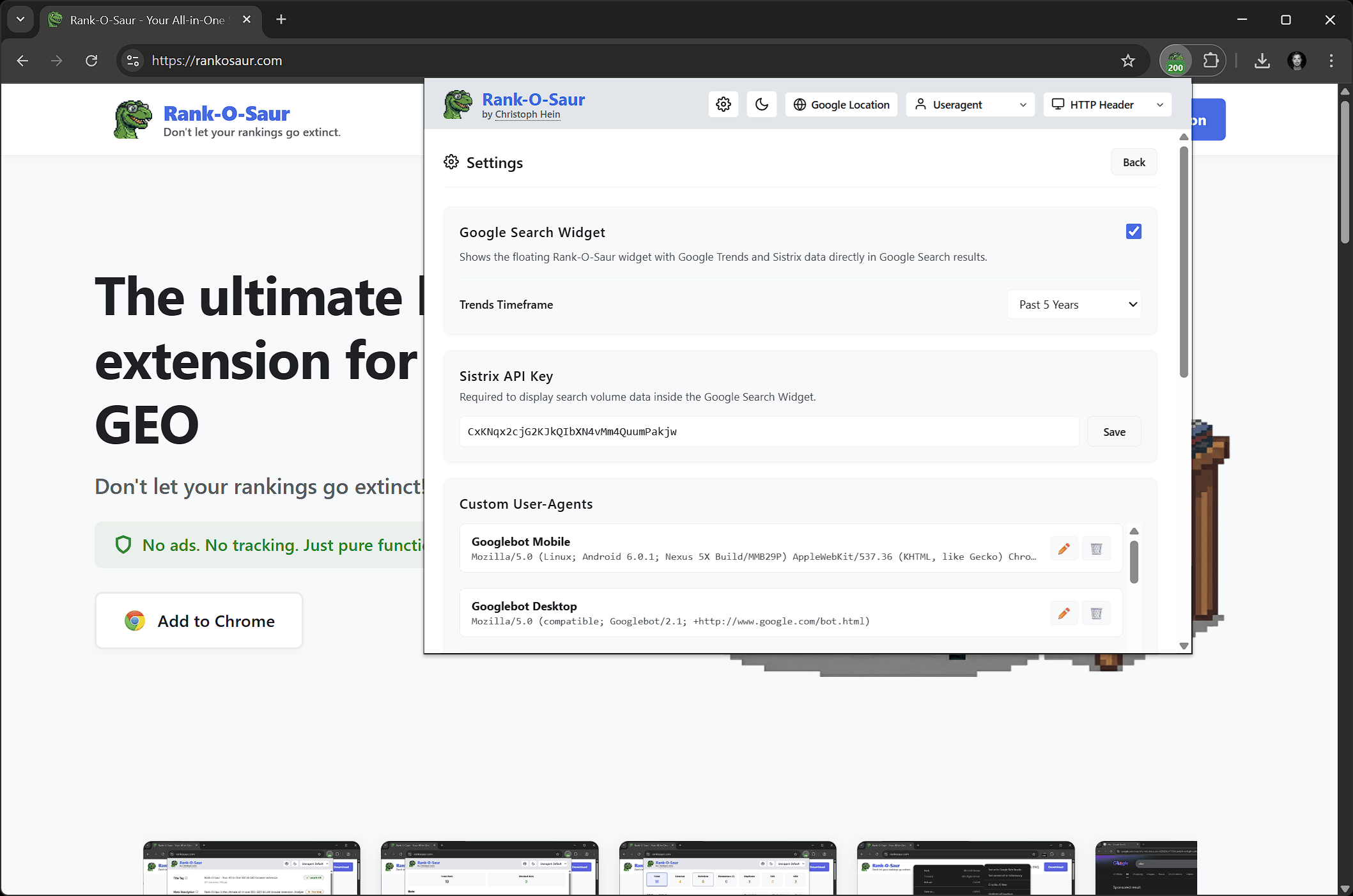Image resolution: width=1353 pixels, height=896 pixels.
Task: Open Chrome downloads icon
Action: (x=1262, y=61)
